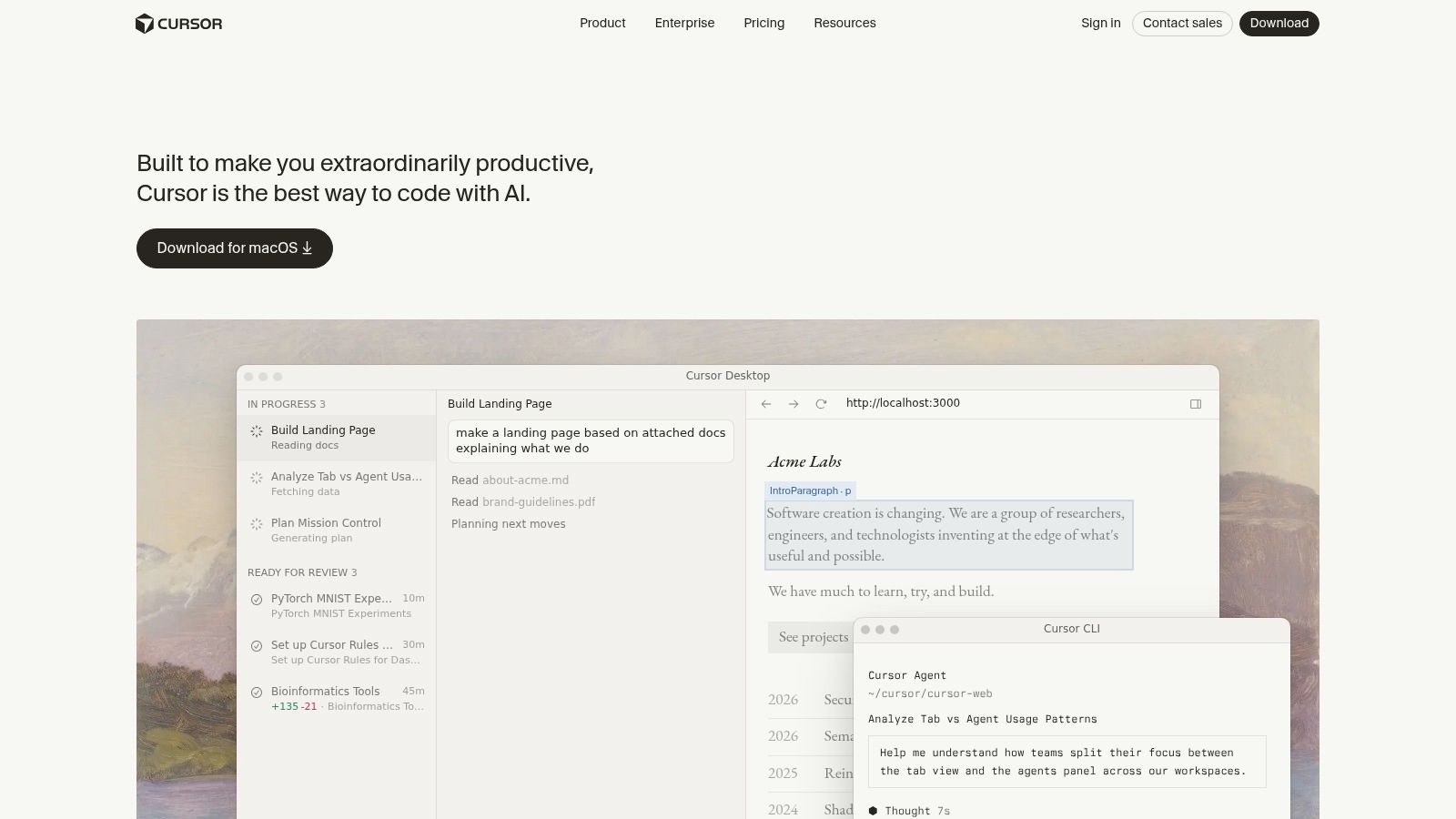Check off the PyTorch MNIST Experiments task
The image size is (1456, 819).
[x=257, y=599]
